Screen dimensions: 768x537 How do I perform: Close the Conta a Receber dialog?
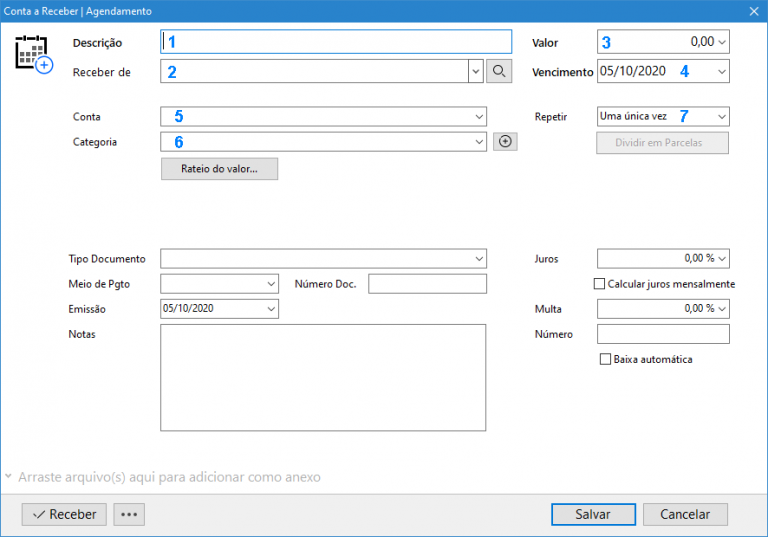tap(754, 11)
